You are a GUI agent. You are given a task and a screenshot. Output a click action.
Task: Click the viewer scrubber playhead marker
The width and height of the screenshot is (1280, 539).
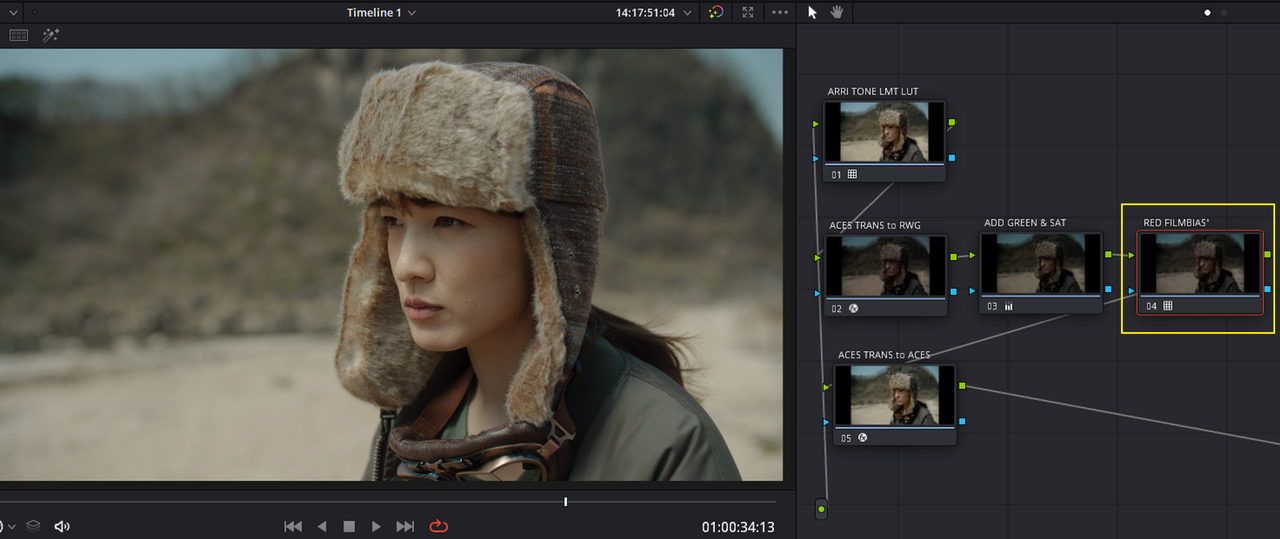click(566, 501)
